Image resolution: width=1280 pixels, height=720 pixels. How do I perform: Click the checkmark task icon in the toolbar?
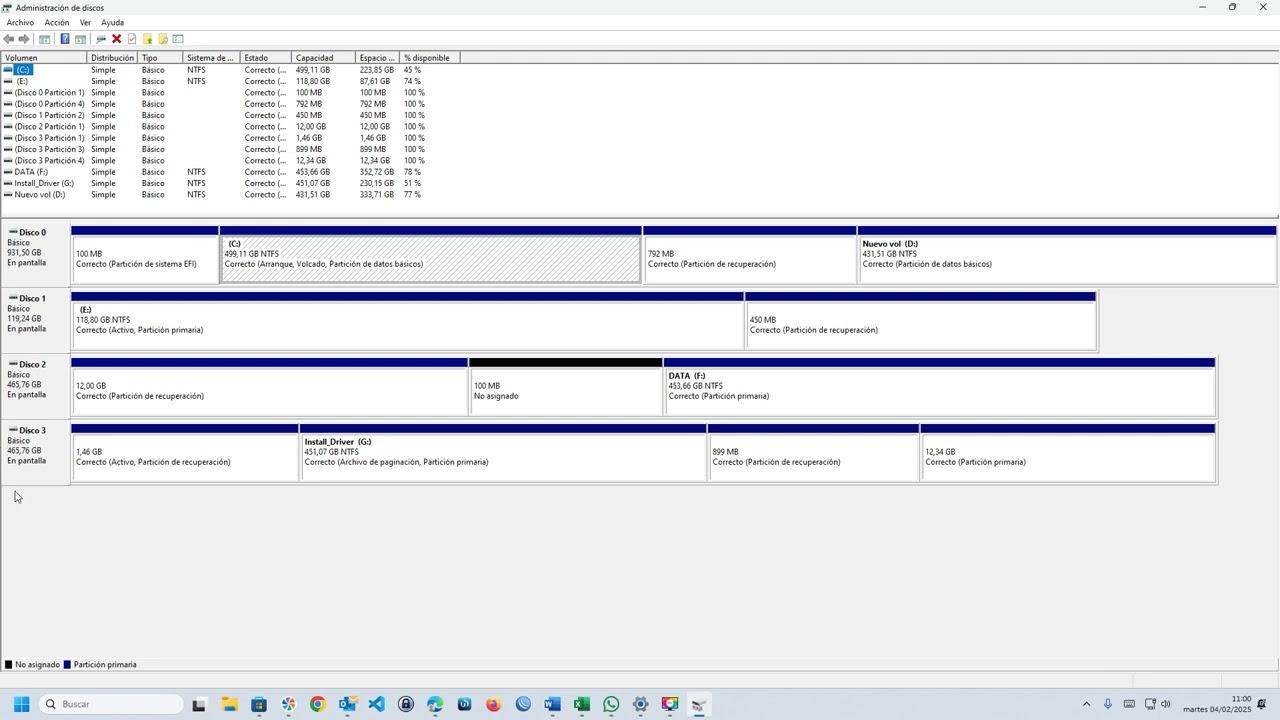(x=131, y=38)
